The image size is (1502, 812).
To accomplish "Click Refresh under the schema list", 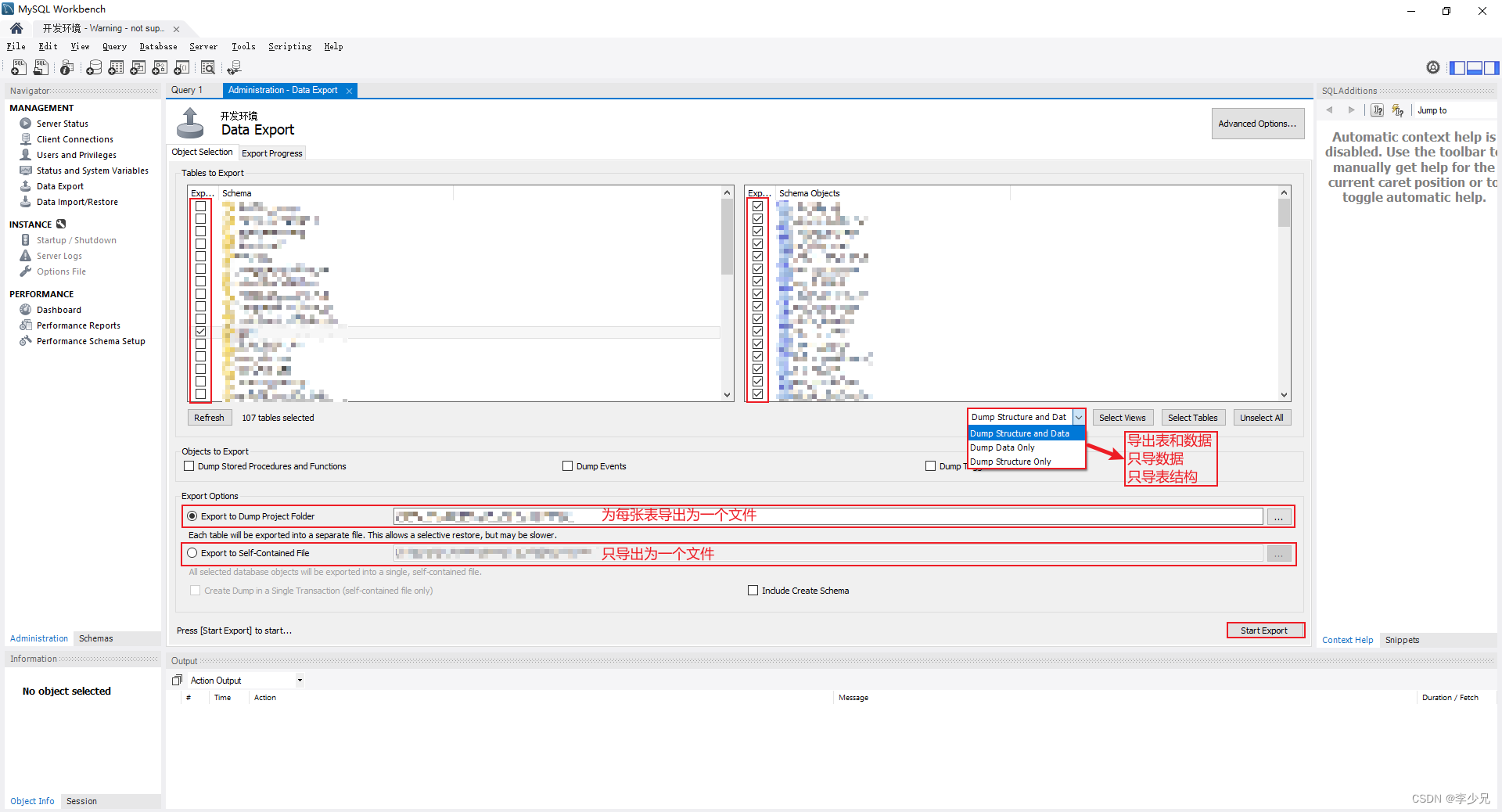I will (209, 418).
